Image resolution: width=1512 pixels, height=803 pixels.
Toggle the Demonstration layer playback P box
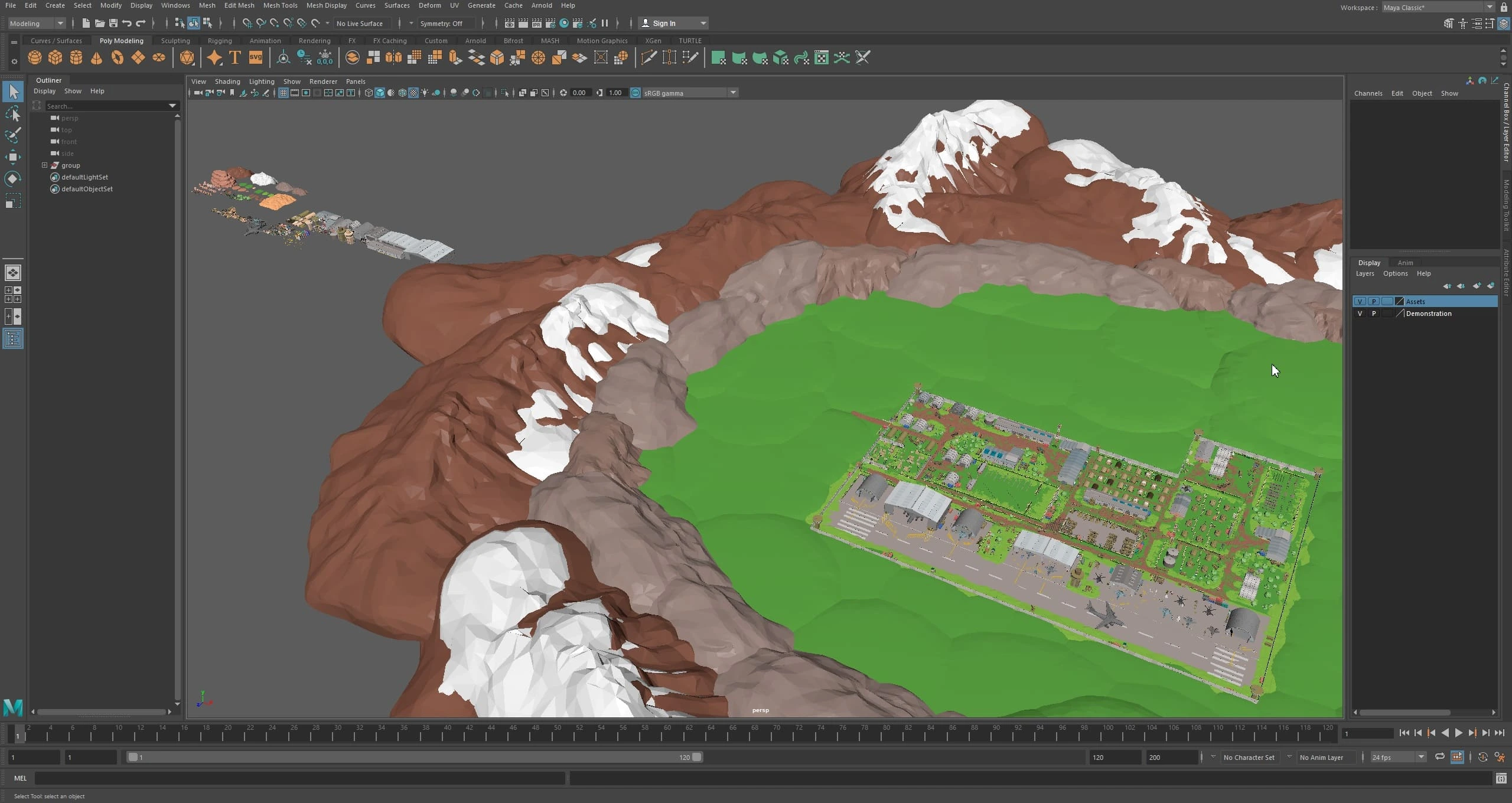tap(1374, 314)
